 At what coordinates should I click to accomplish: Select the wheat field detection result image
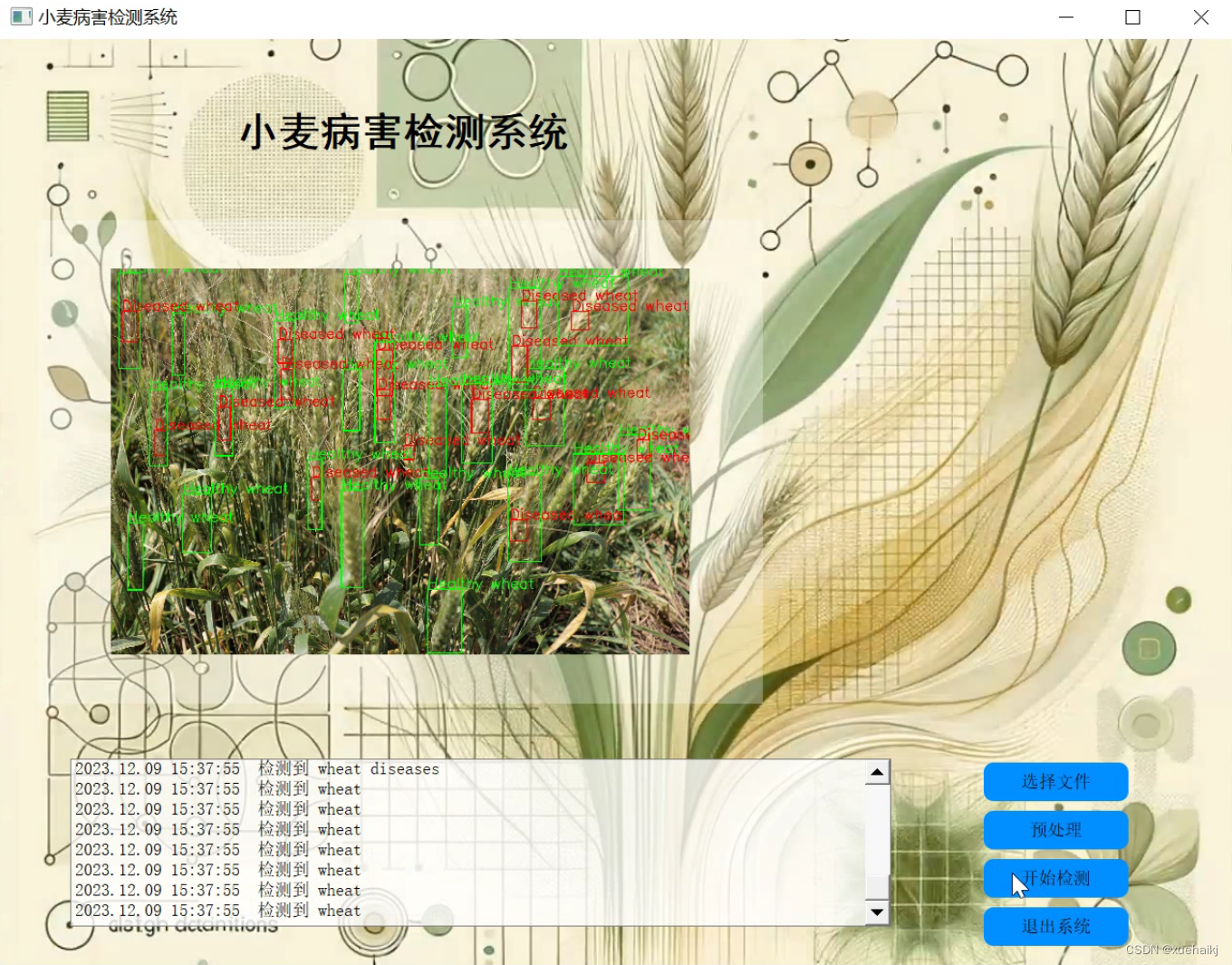399,461
